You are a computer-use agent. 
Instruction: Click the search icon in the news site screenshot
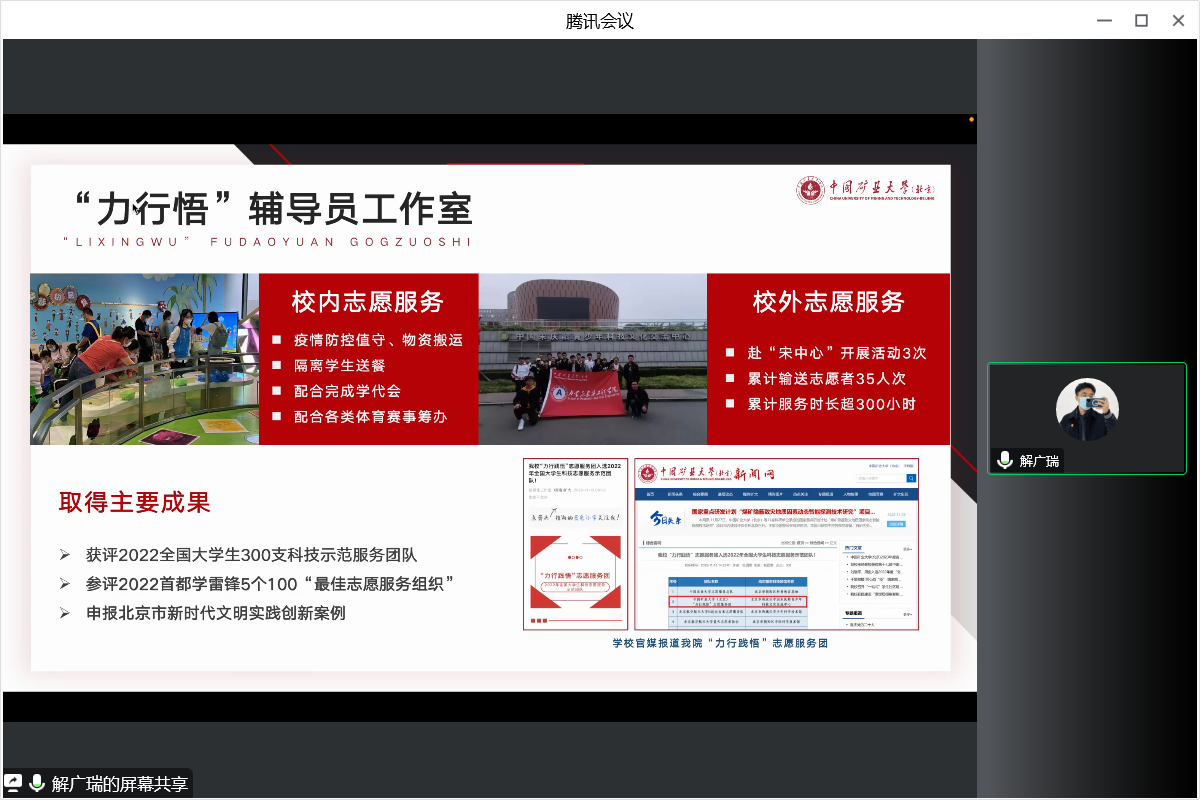911,479
